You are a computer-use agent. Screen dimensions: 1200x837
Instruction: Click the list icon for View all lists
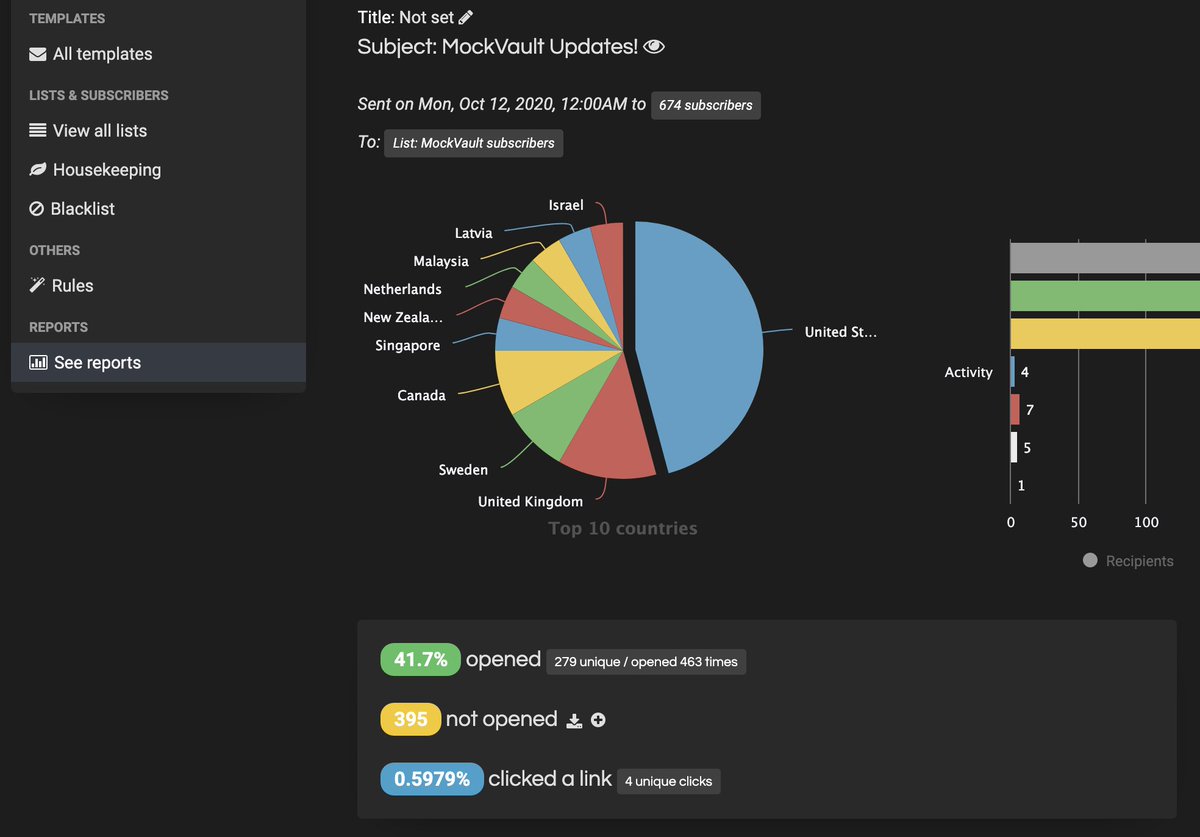point(38,131)
